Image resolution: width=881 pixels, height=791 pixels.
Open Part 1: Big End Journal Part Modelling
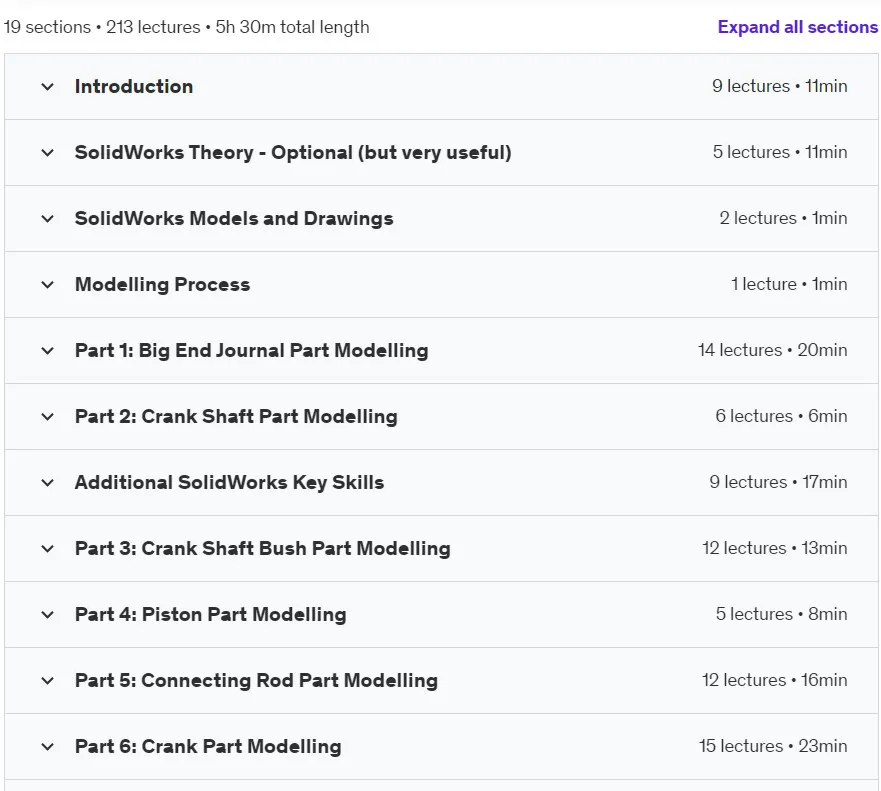(x=251, y=351)
